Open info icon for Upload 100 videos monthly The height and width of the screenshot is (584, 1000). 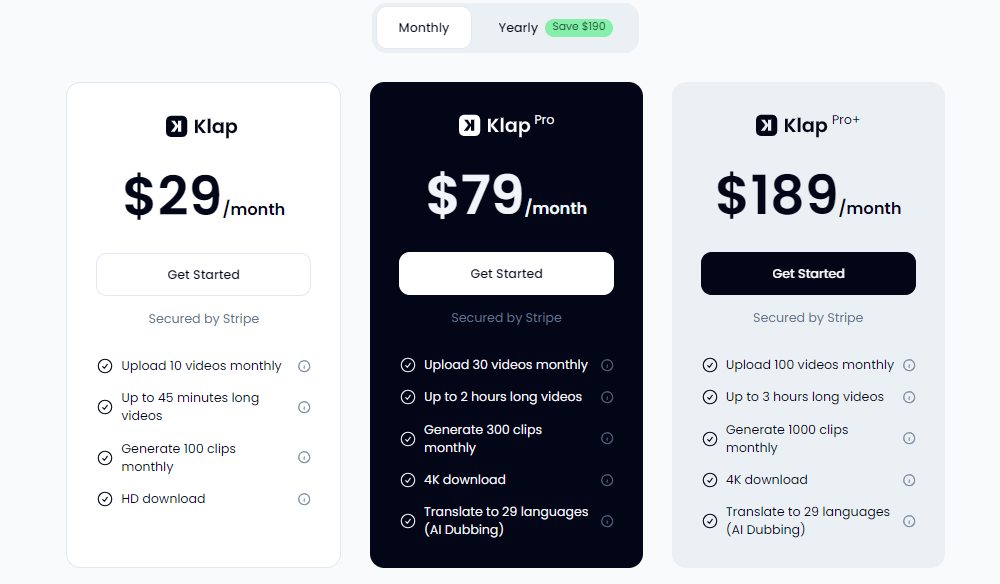click(909, 365)
